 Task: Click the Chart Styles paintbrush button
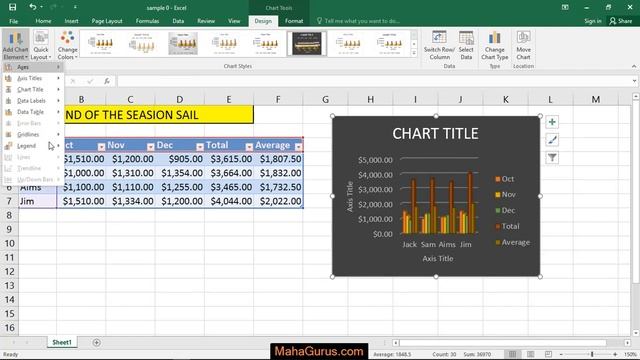552,140
